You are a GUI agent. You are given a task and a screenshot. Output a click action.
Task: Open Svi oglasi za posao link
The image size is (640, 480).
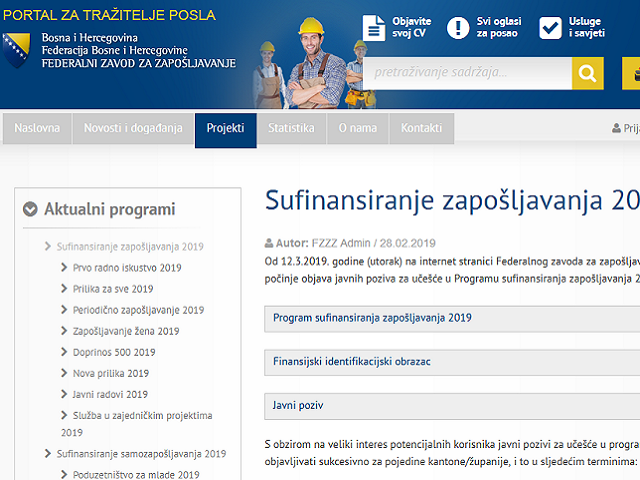pyautogui.click(x=499, y=27)
